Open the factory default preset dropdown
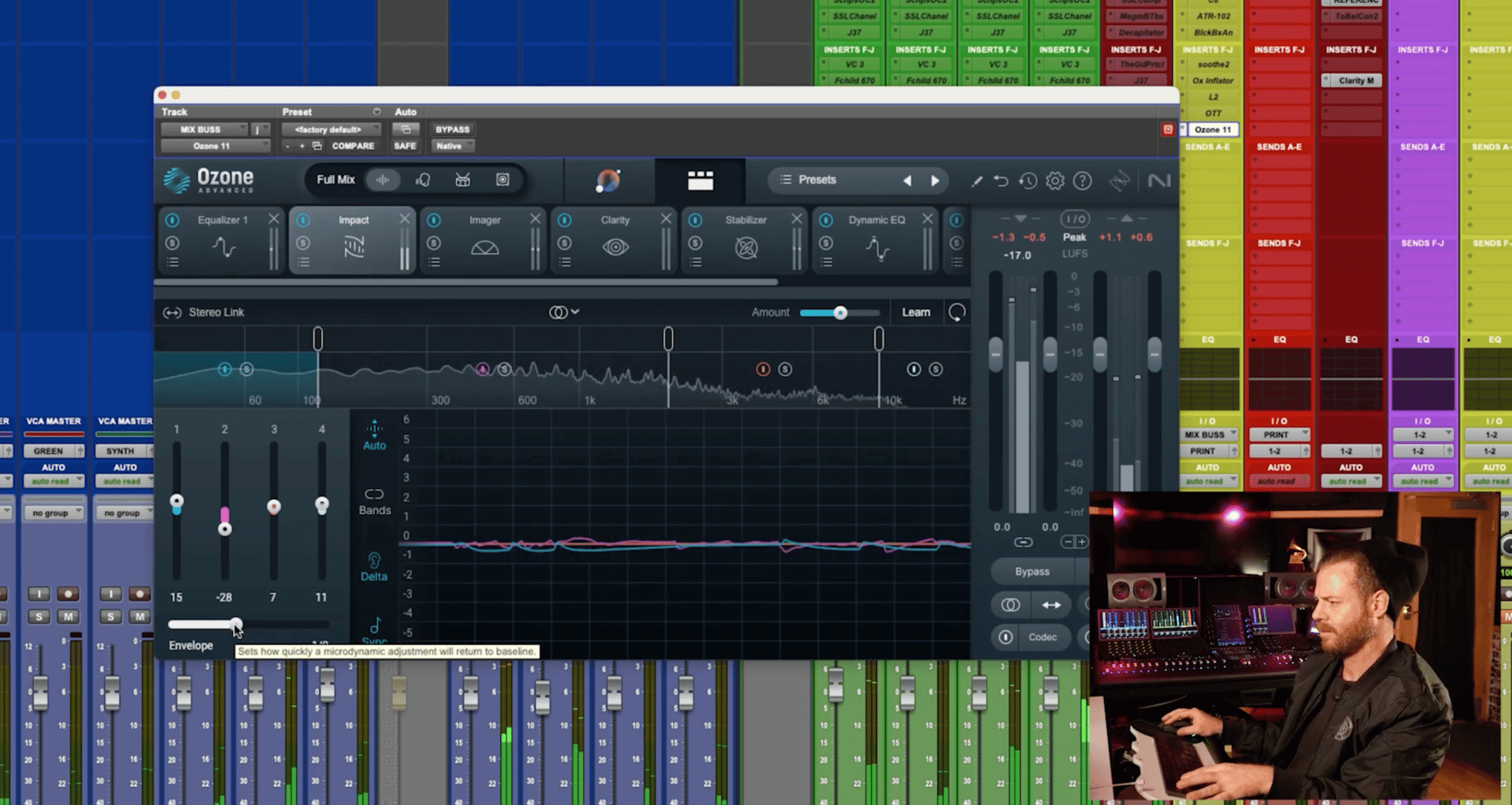 [x=332, y=129]
